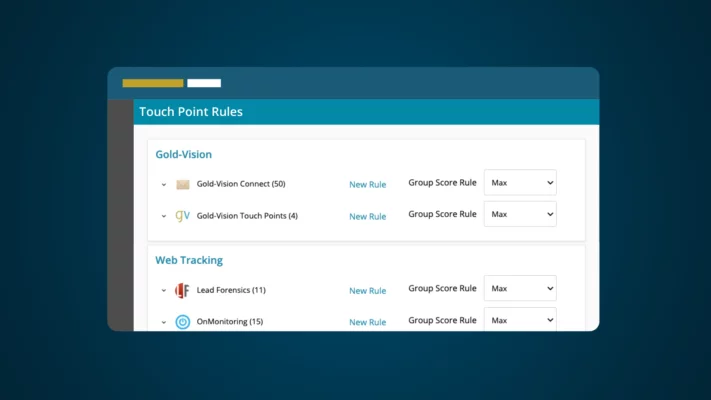Screen dimensions: 711x400
Task: Select the gold tab in the header bar
Action: 153,83
